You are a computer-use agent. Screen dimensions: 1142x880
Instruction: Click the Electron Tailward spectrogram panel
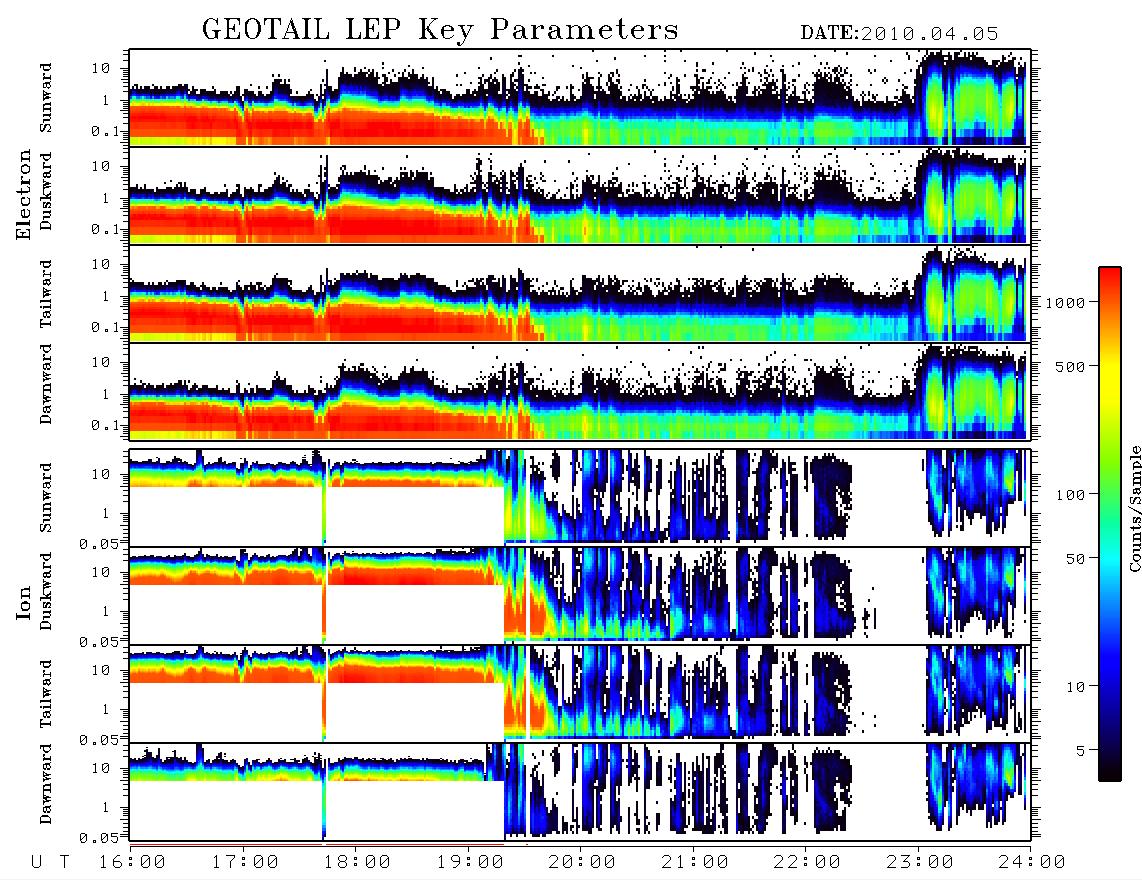click(580, 294)
